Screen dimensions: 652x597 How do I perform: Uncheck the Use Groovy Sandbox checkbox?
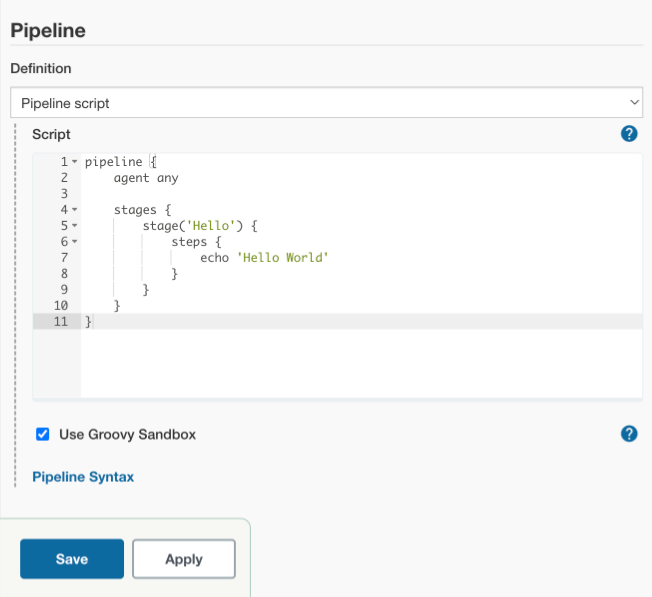(x=43, y=434)
